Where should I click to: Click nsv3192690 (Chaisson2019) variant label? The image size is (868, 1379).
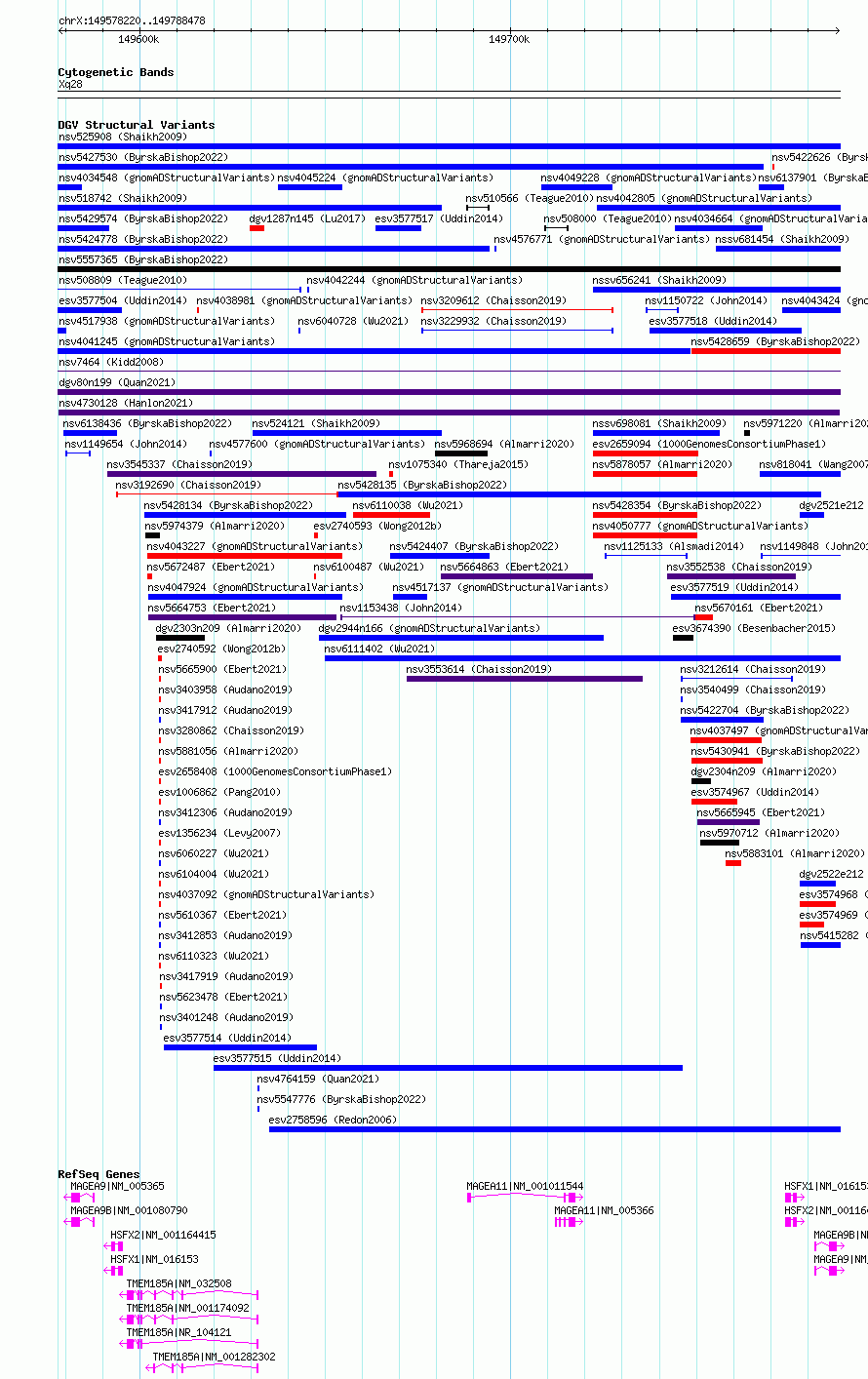coord(188,485)
